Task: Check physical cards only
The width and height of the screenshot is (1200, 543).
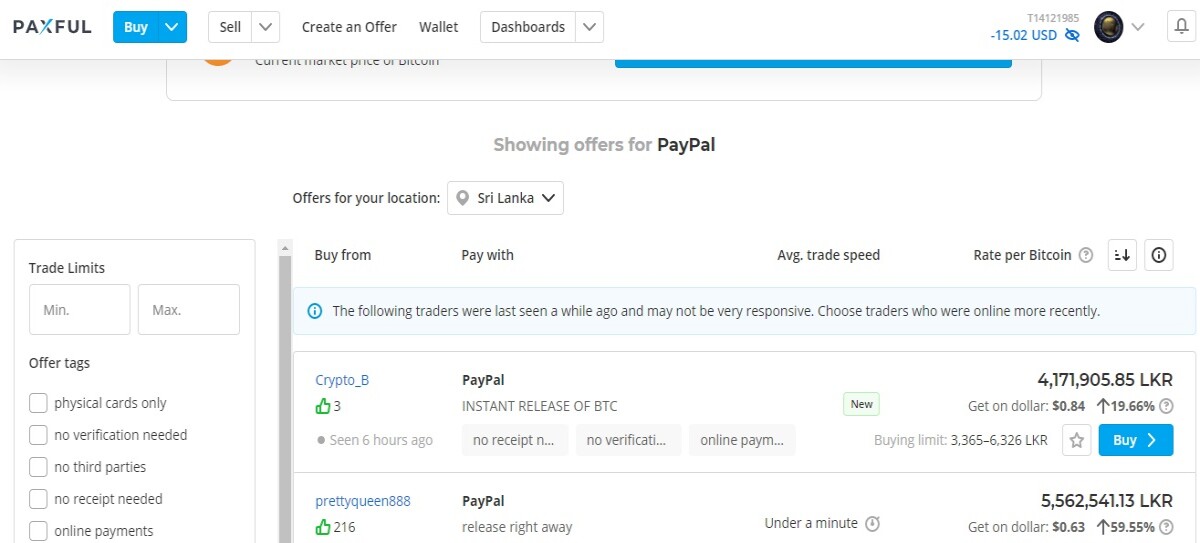Action: pos(38,403)
